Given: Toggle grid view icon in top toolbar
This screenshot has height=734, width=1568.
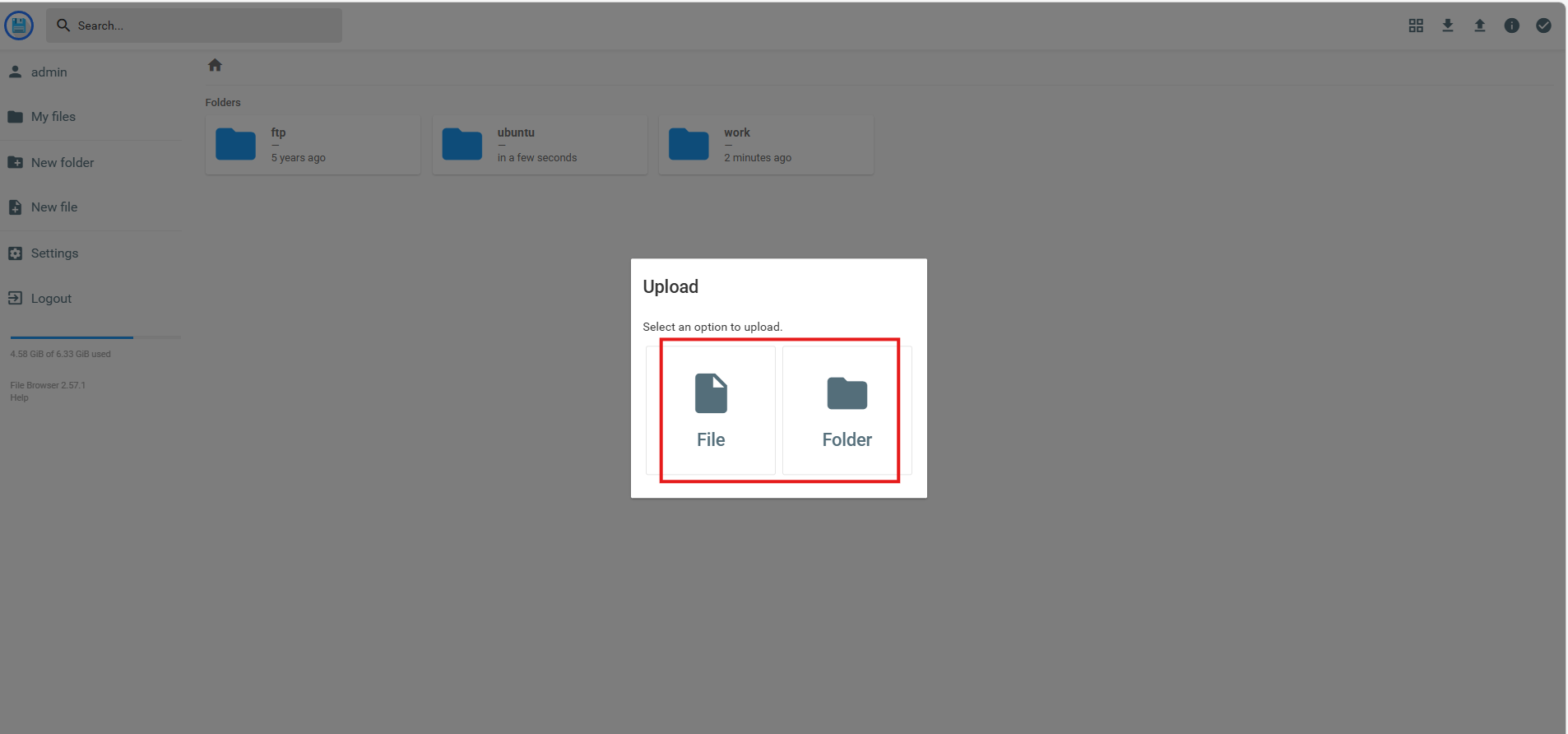Looking at the screenshot, I should 1416,26.
